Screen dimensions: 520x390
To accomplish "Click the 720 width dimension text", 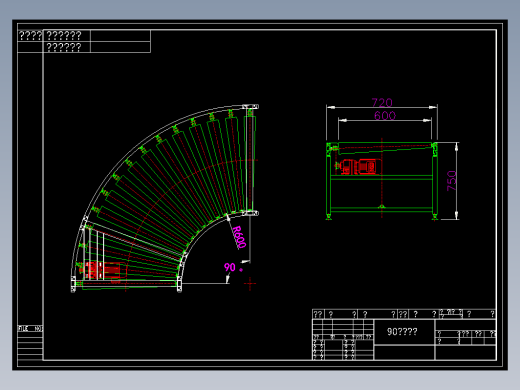I will pos(382,102).
